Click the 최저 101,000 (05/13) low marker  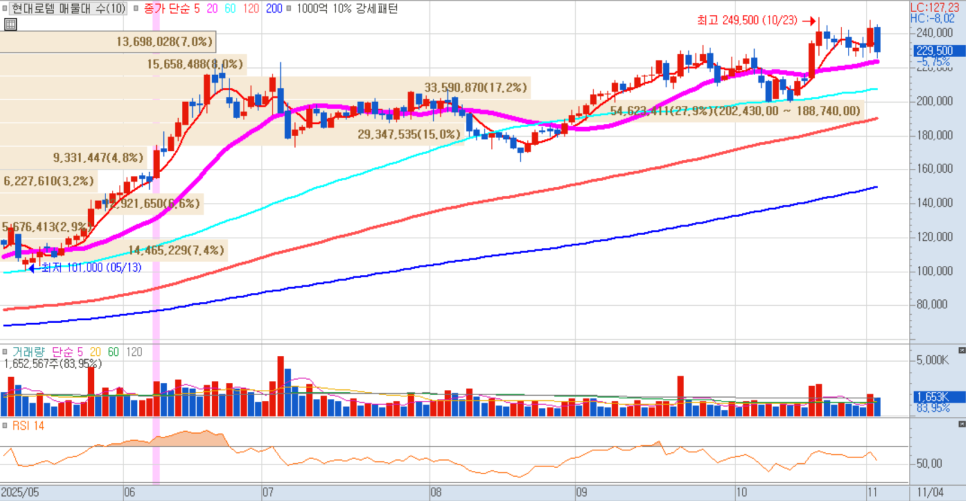(x=85, y=268)
